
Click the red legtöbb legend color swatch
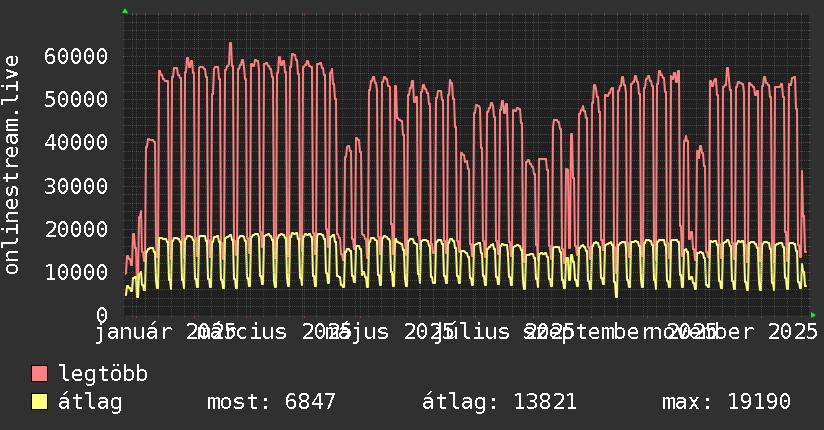point(39,375)
